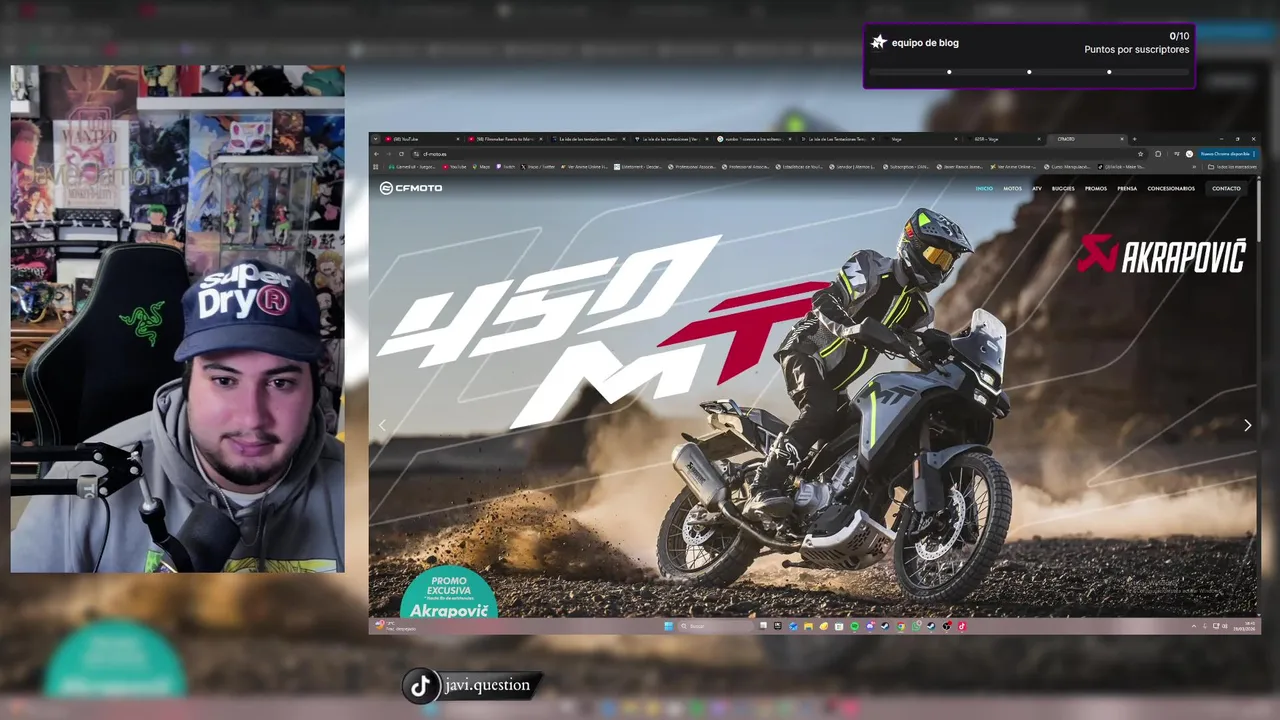Select the active CFMOTO tab
The width and height of the screenshot is (1280, 720).
pyautogui.click(x=1085, y=139)
